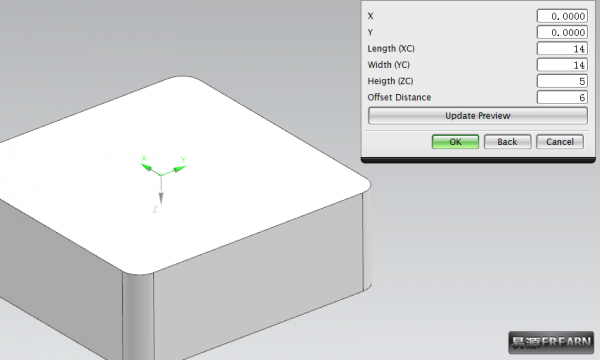Confirm with the green OK button
This screenshot has height=360, width=600.
pos(455,142)
